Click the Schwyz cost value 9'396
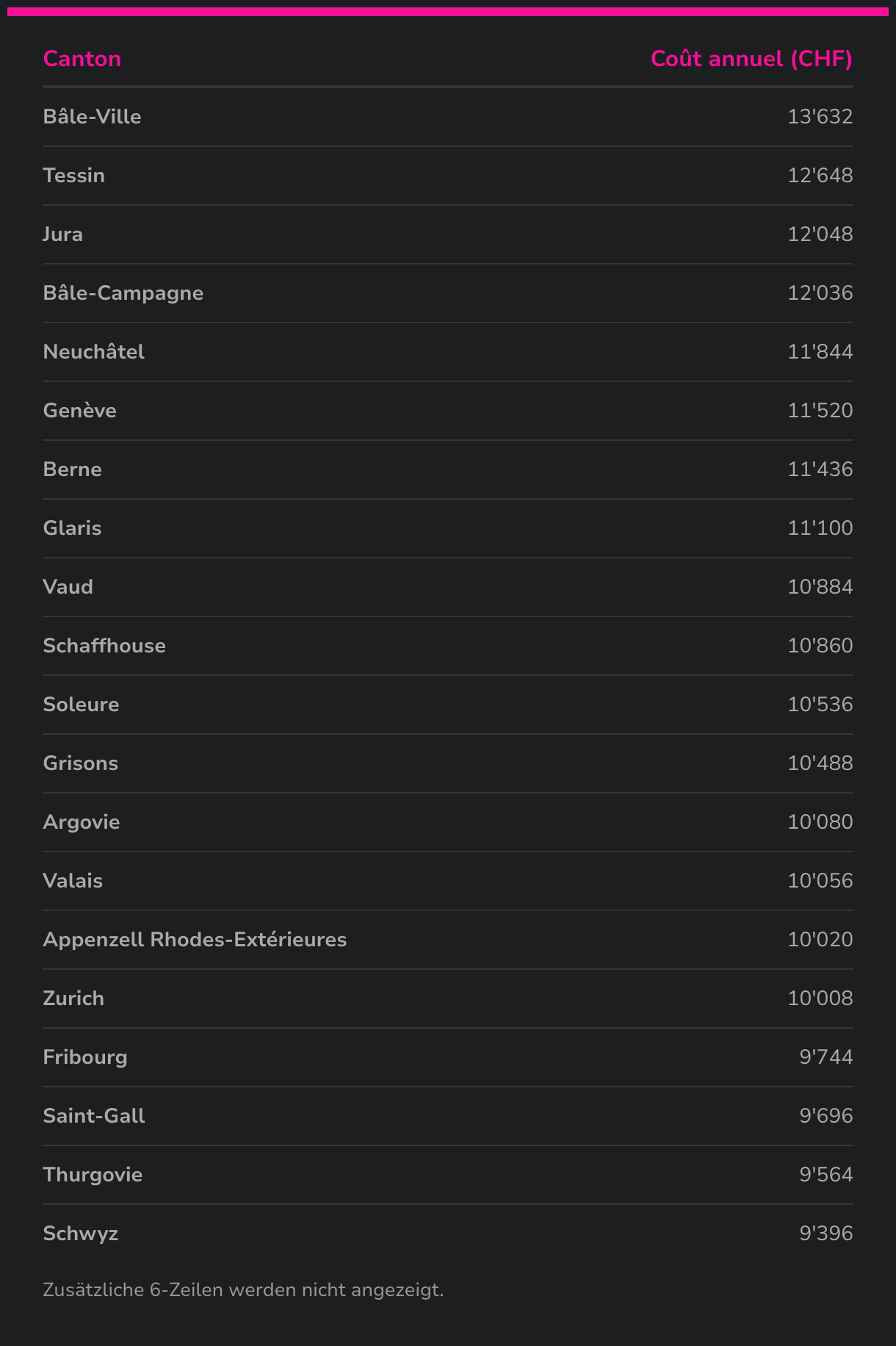 [x=825, y=1234]
